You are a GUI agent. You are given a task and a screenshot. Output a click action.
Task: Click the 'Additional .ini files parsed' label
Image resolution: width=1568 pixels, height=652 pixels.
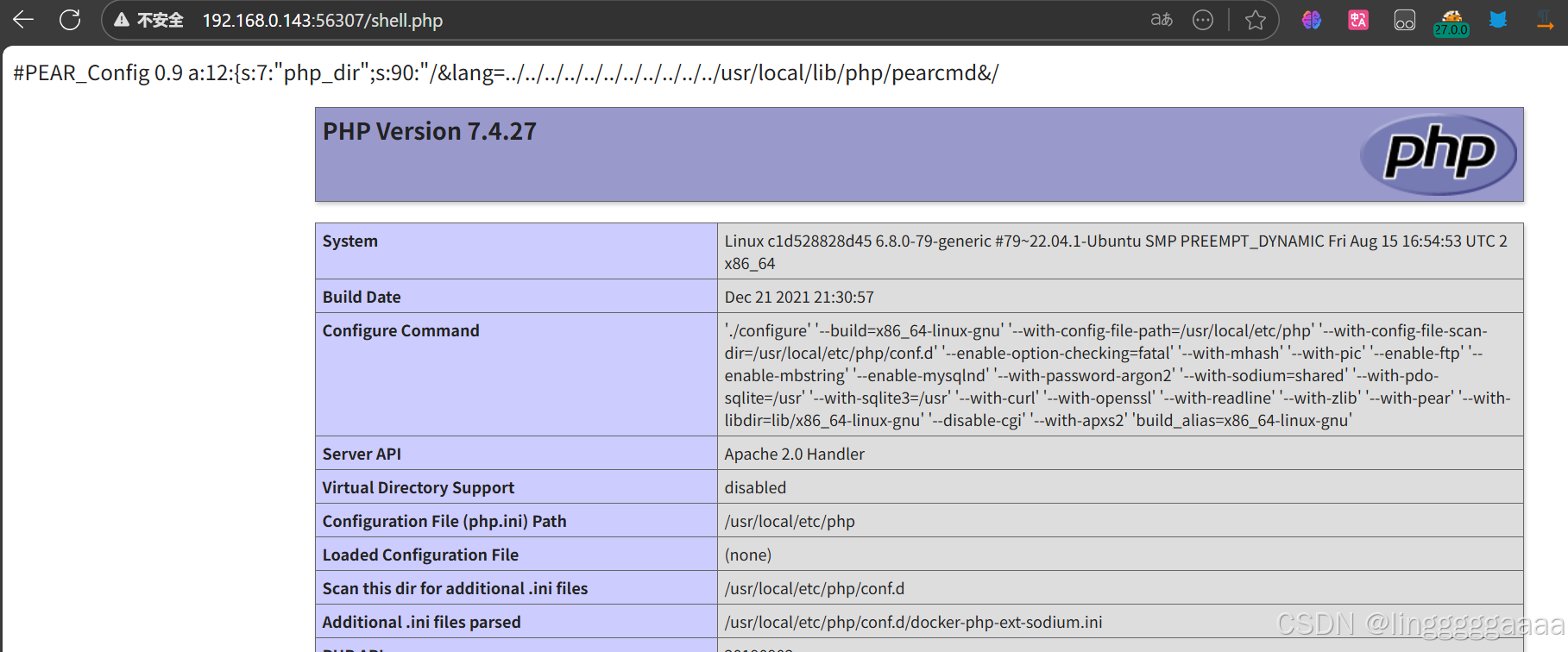click(422, 622)
